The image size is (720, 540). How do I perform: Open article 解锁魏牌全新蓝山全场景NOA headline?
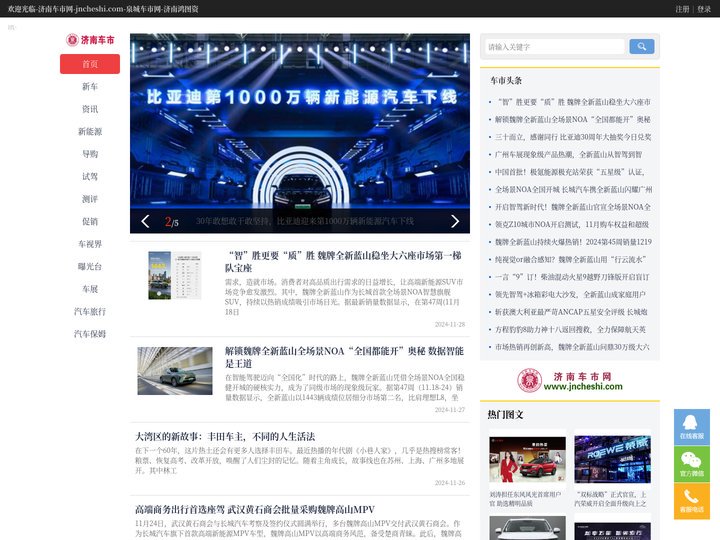(x=344, y=357)
